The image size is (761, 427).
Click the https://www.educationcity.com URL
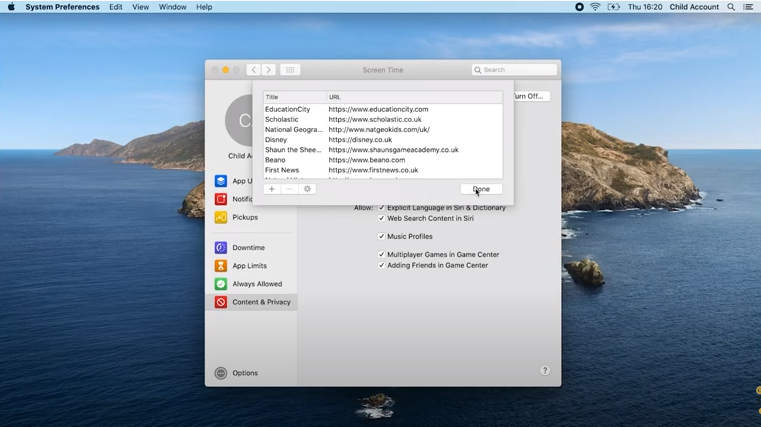coord(378,109)
